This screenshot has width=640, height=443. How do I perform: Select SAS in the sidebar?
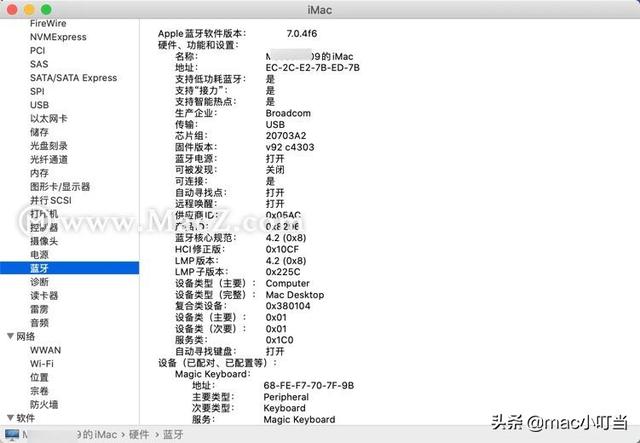[x=39, y=64]
